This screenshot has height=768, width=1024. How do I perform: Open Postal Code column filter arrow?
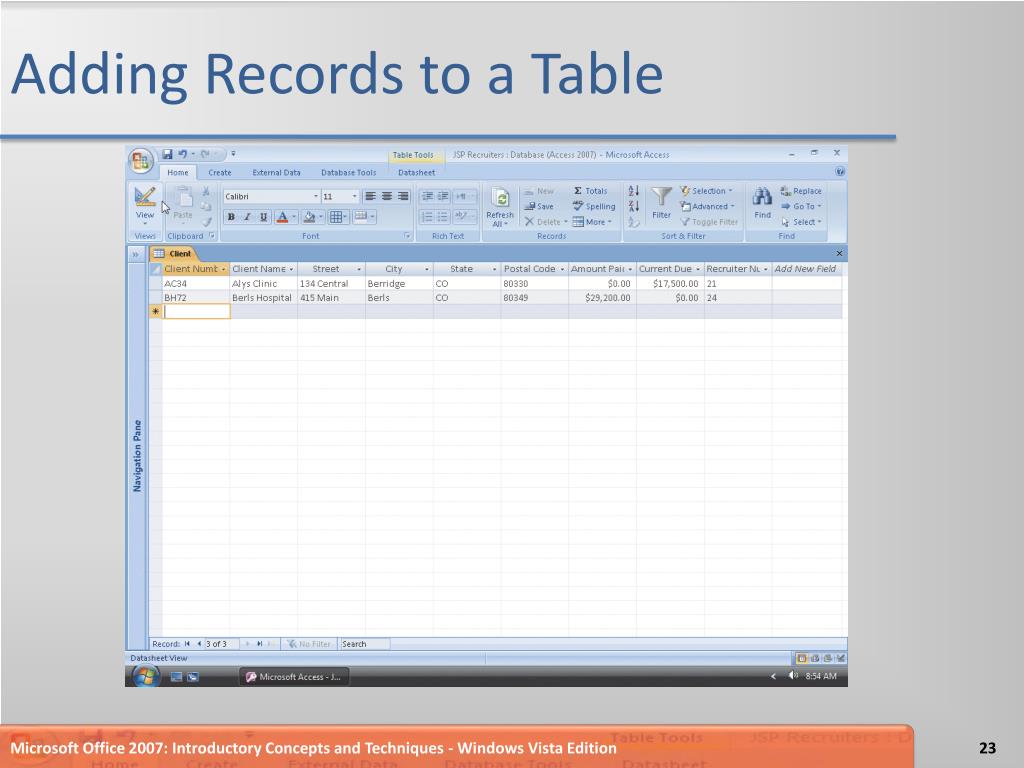pyautogui.click(x=562, y=269)
